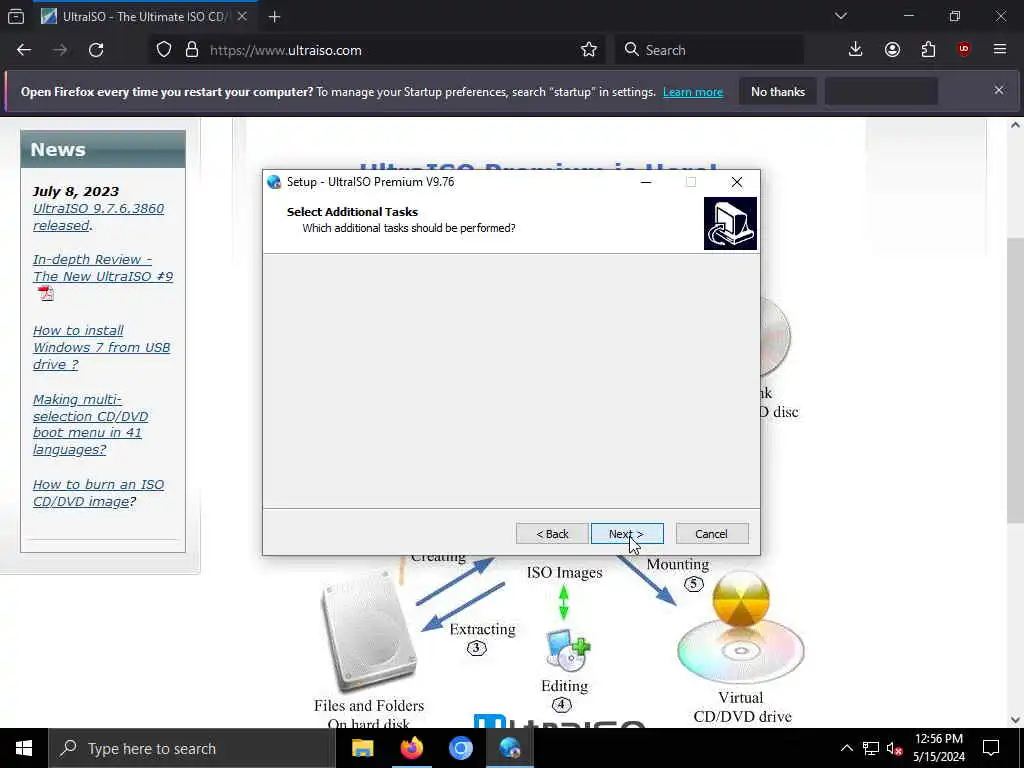Click the Virtual CD/DVD drive image
Viewport: 1024px width, 768px height.
pos(741,628)
